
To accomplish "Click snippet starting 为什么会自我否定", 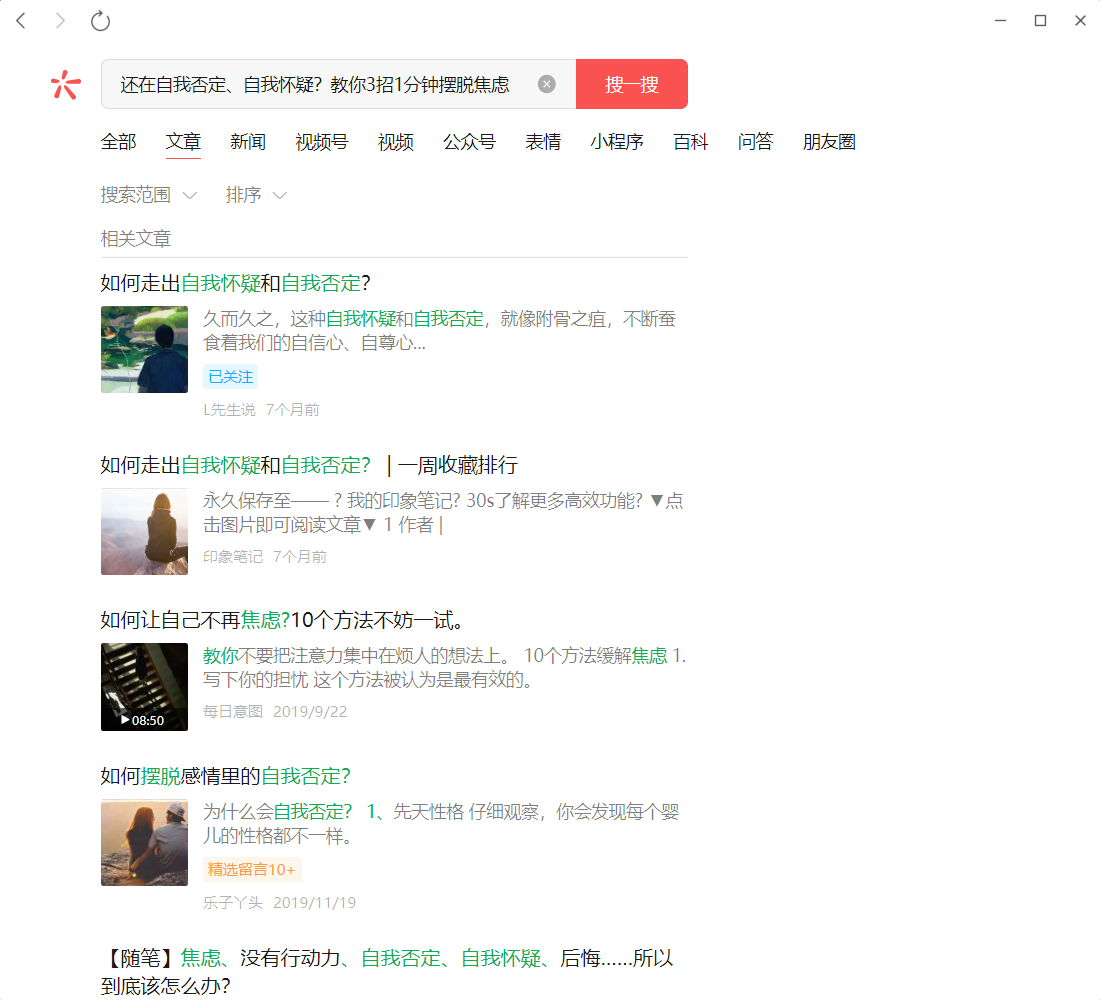I will click(441, 823).
